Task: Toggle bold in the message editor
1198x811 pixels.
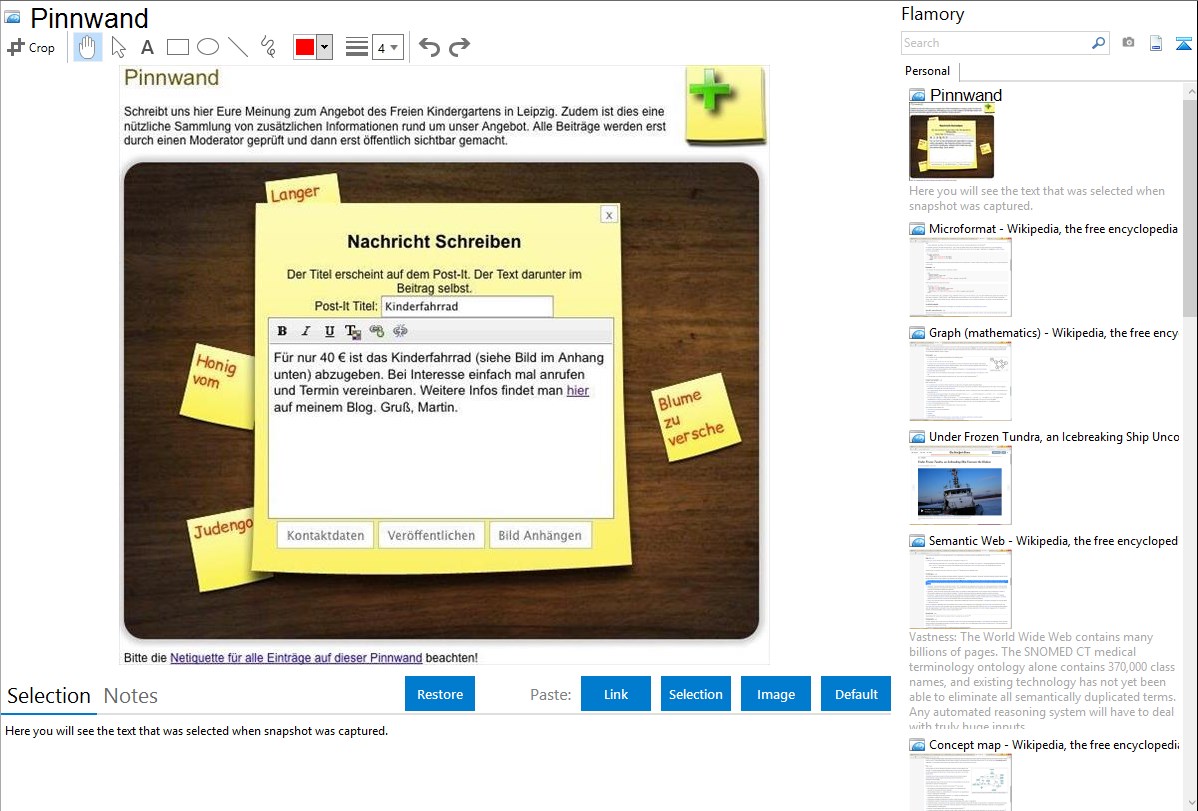Action: coord(282,331)
